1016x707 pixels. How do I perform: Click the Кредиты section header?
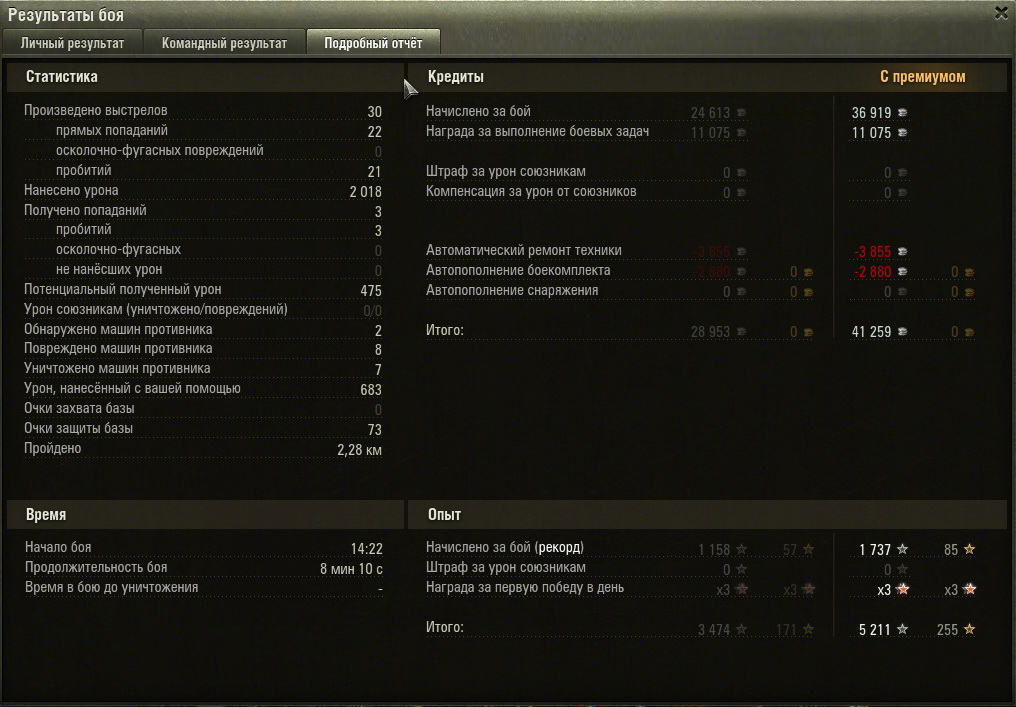707,76
